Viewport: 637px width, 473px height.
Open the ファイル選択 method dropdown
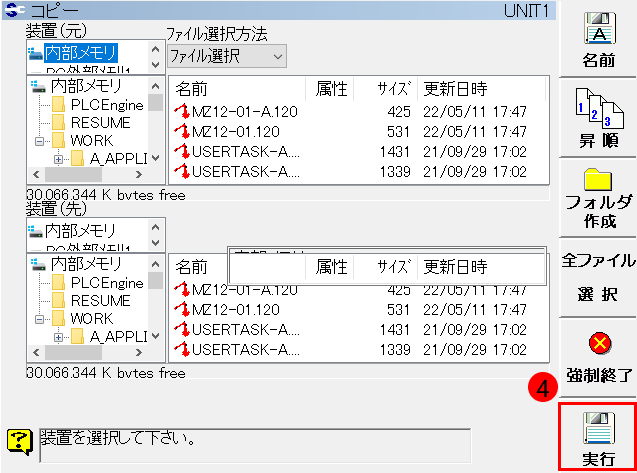pos(227,56)
